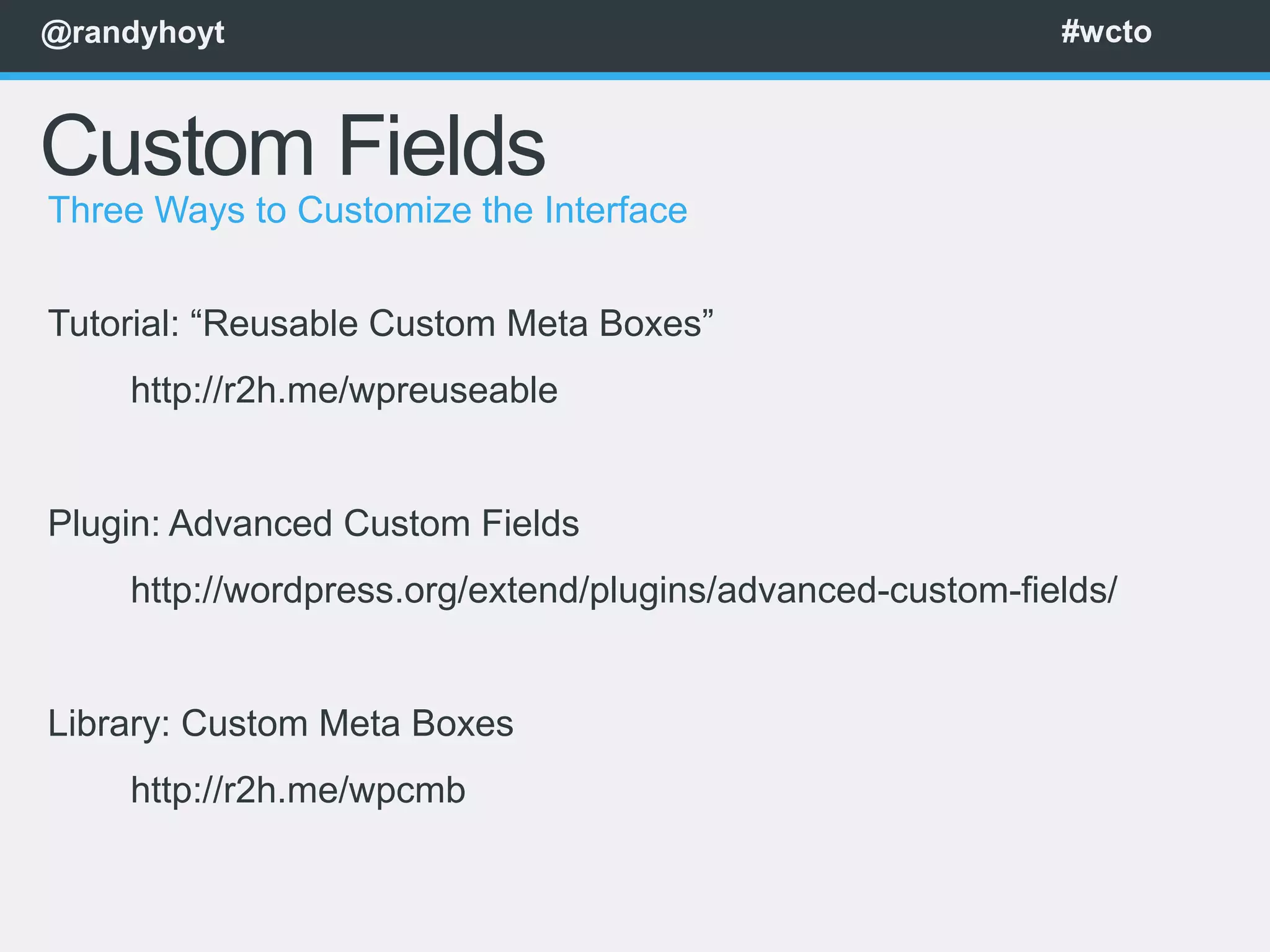The width and height of the screenshot is (1270, 952).
Task: Click the "Advanced Custom Fields" plugin name
Action: (x=374, y=524)
